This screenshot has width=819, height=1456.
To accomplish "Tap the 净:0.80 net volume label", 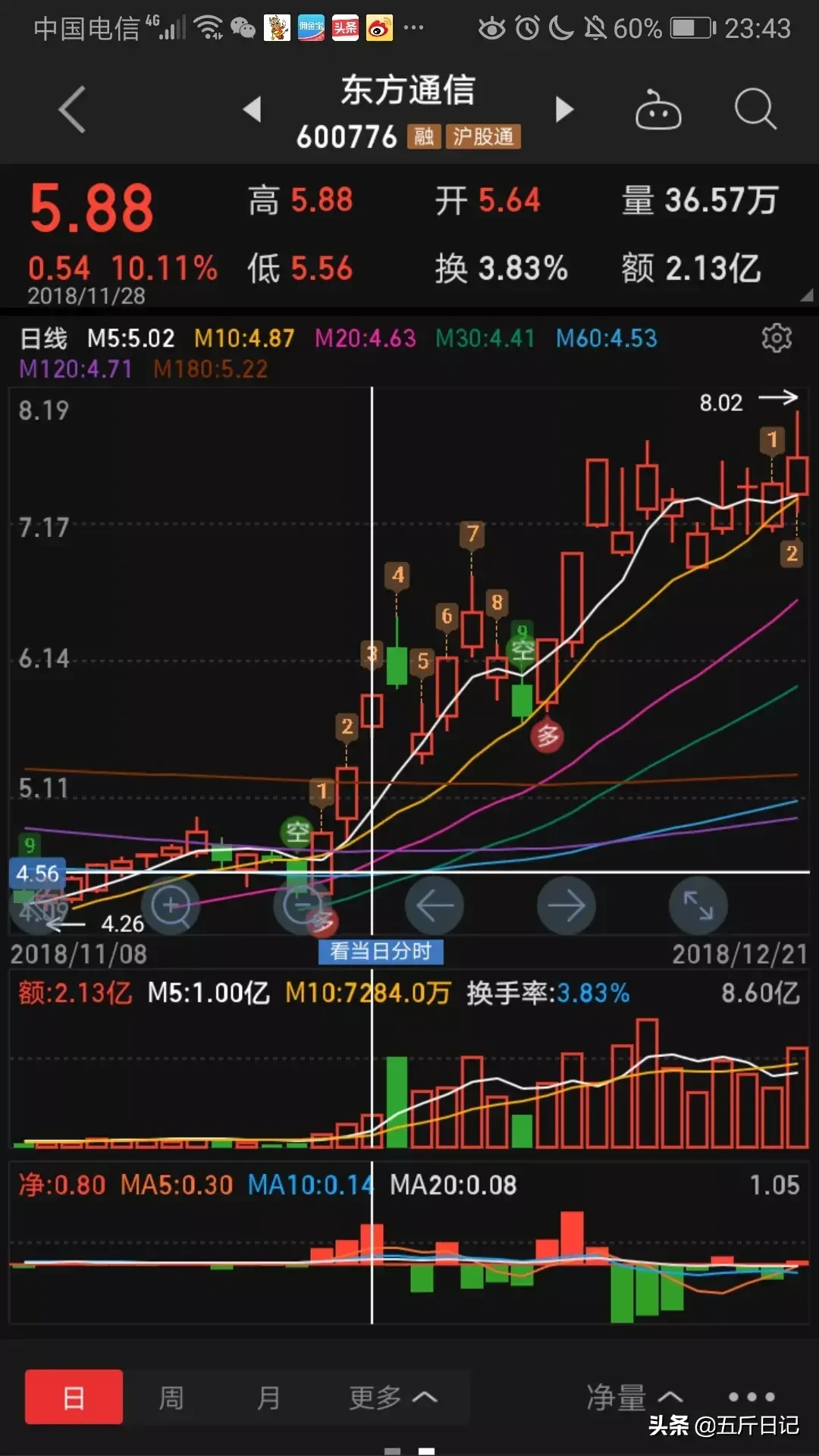I will coord(62,1185).
